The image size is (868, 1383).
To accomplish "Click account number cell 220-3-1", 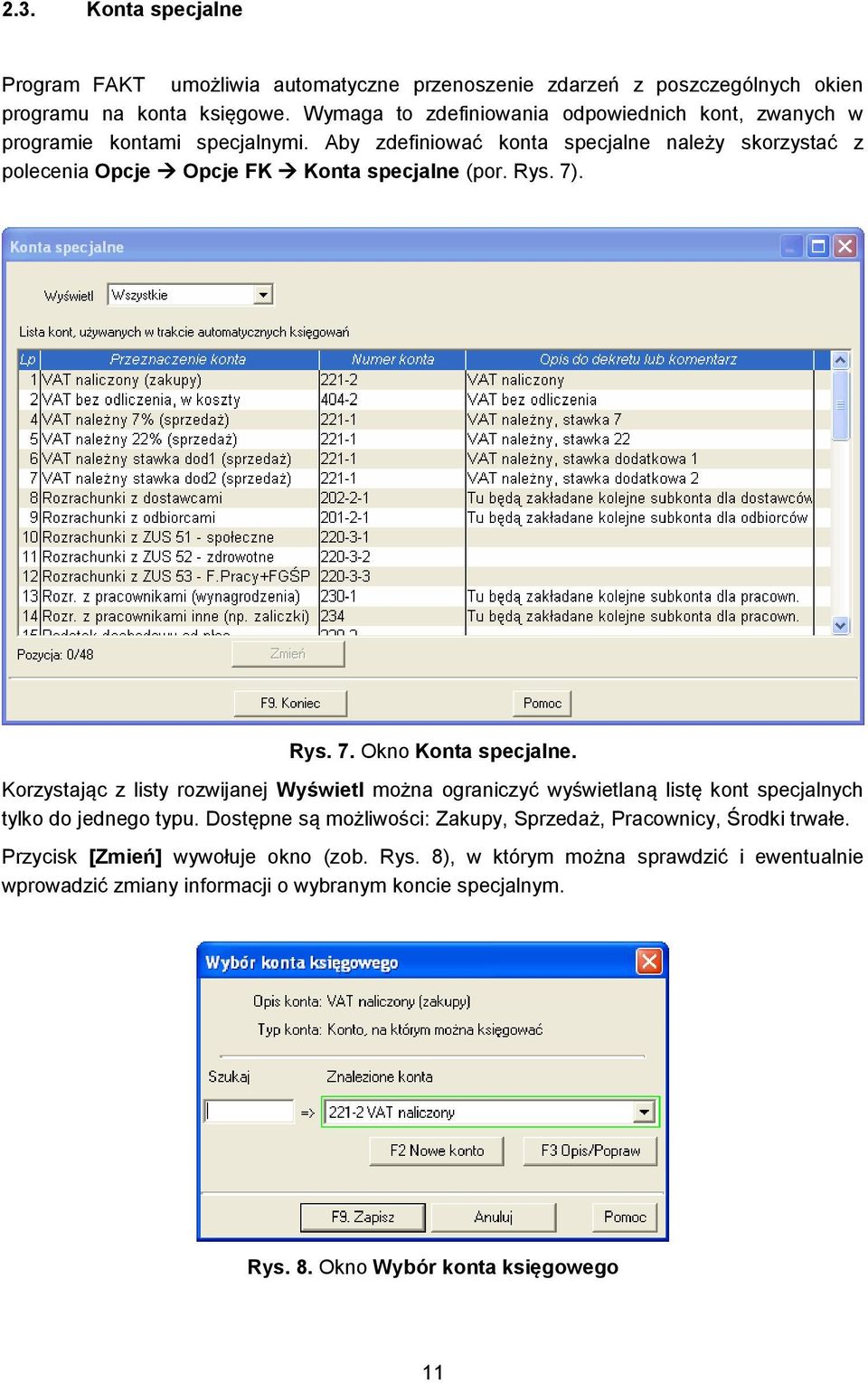I will pos(392,537).
